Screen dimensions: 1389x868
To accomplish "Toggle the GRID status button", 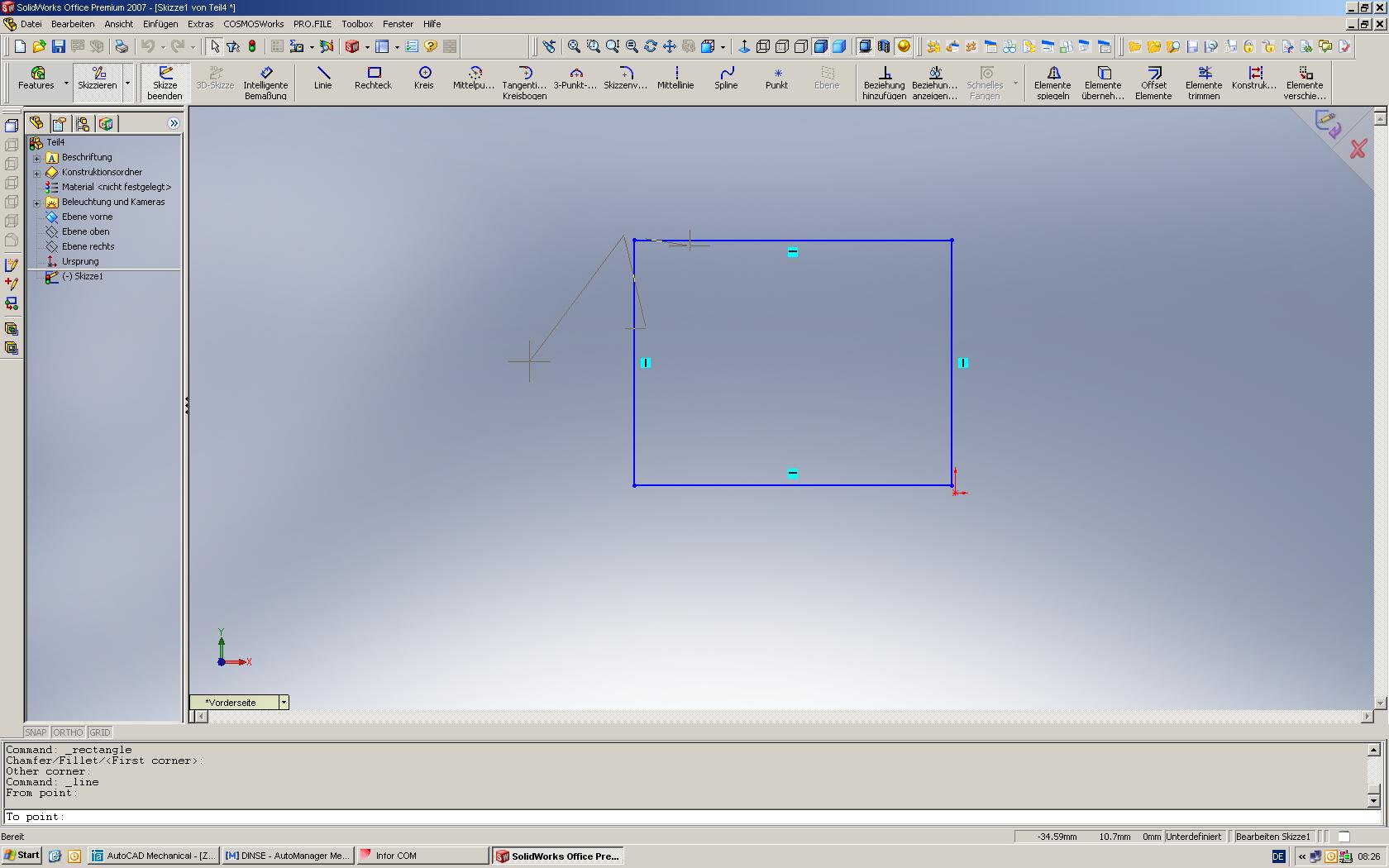I will tap(99, 732).
